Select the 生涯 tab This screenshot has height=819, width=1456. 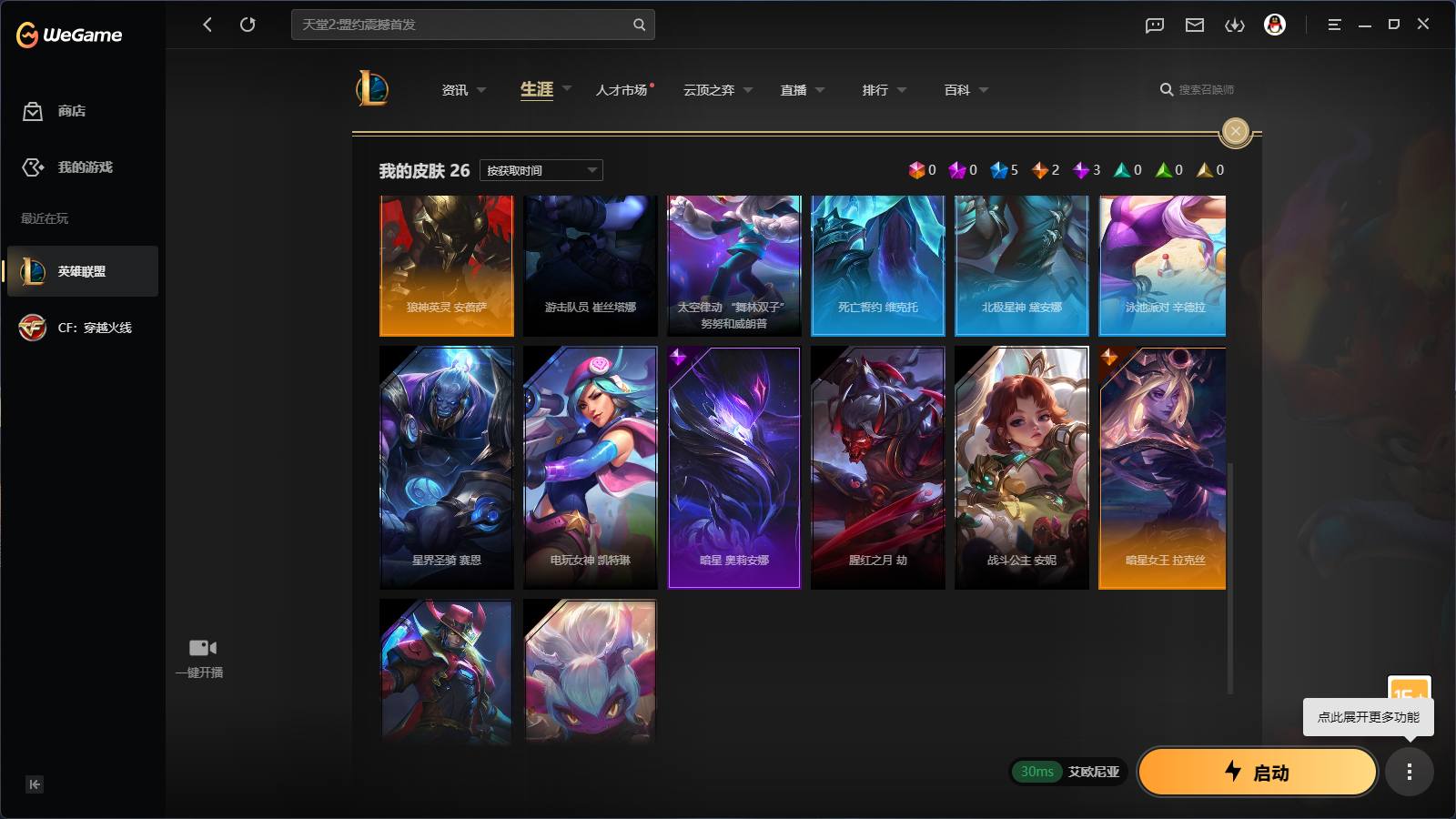537,89
